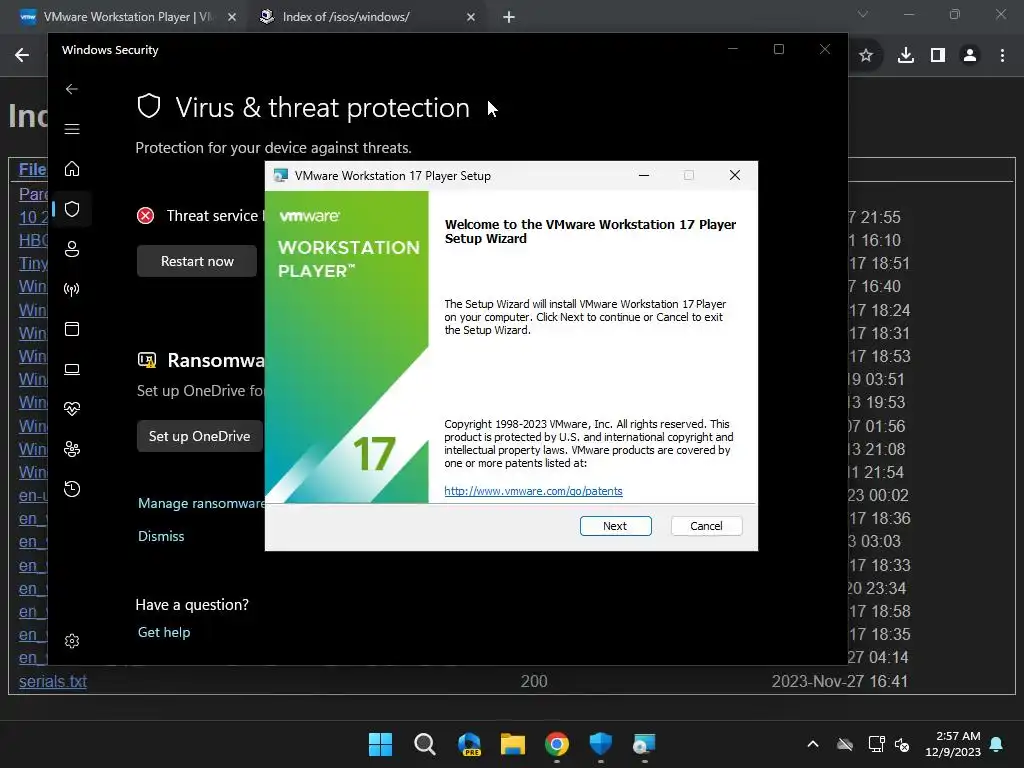The width and height of the screenshot is (1024, 768).
Task: Bookmark this page with star icon
Action: coord(866,56)
